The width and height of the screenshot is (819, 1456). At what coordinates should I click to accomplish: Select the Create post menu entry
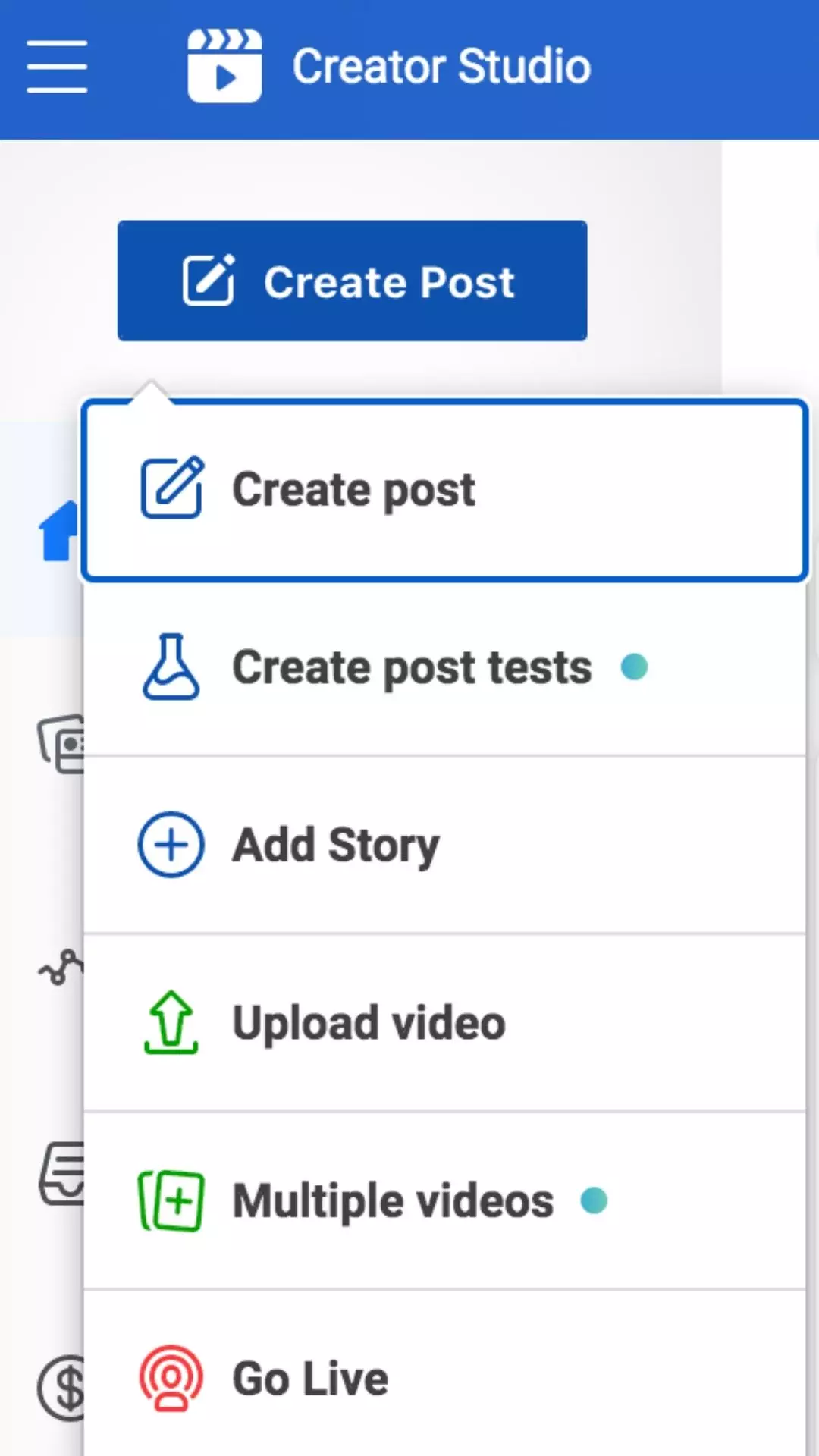coord(444,491)
